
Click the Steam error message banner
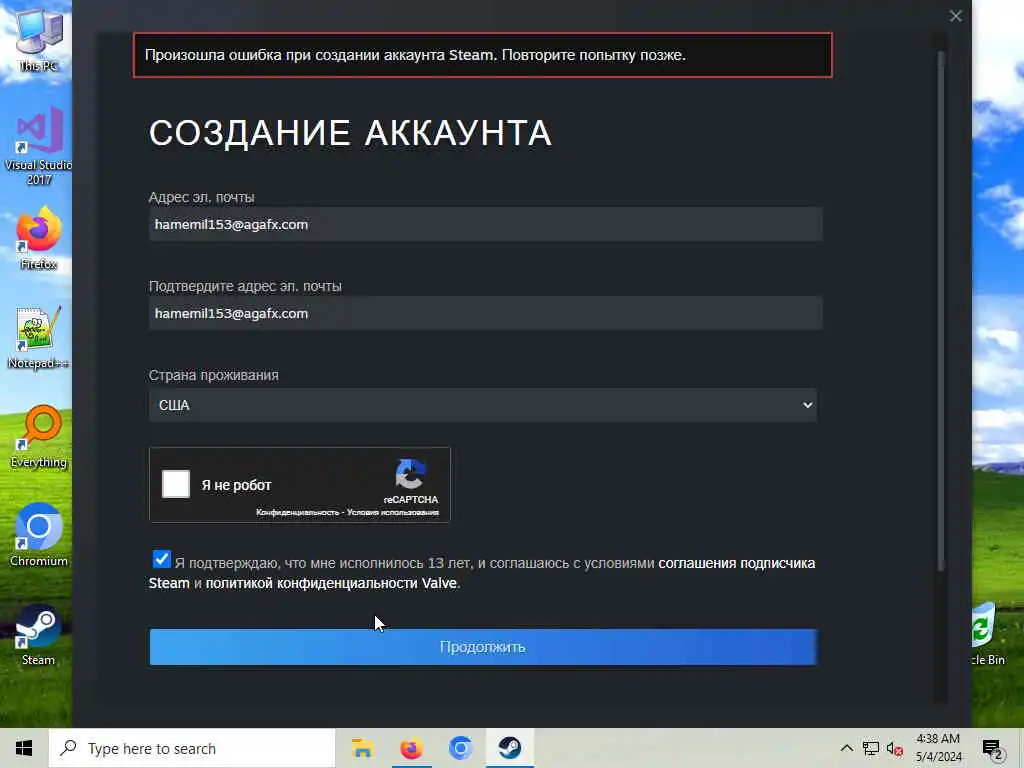coord(483,55)
